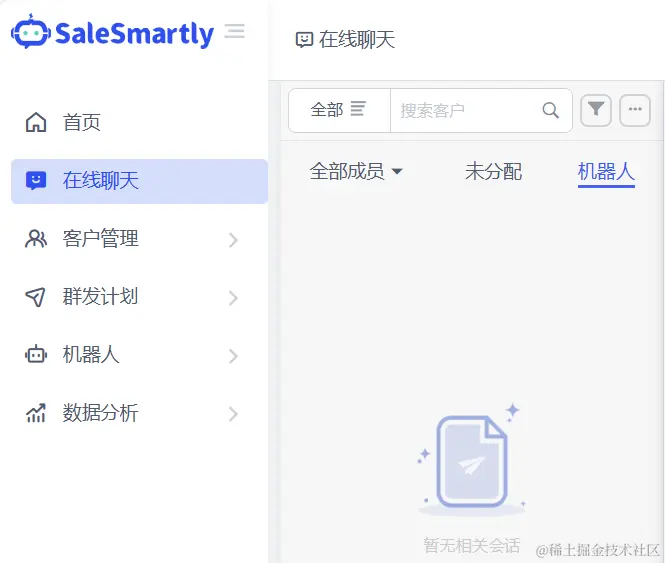Open the 全部成员 member dropdown

click(x=356, y=171)
